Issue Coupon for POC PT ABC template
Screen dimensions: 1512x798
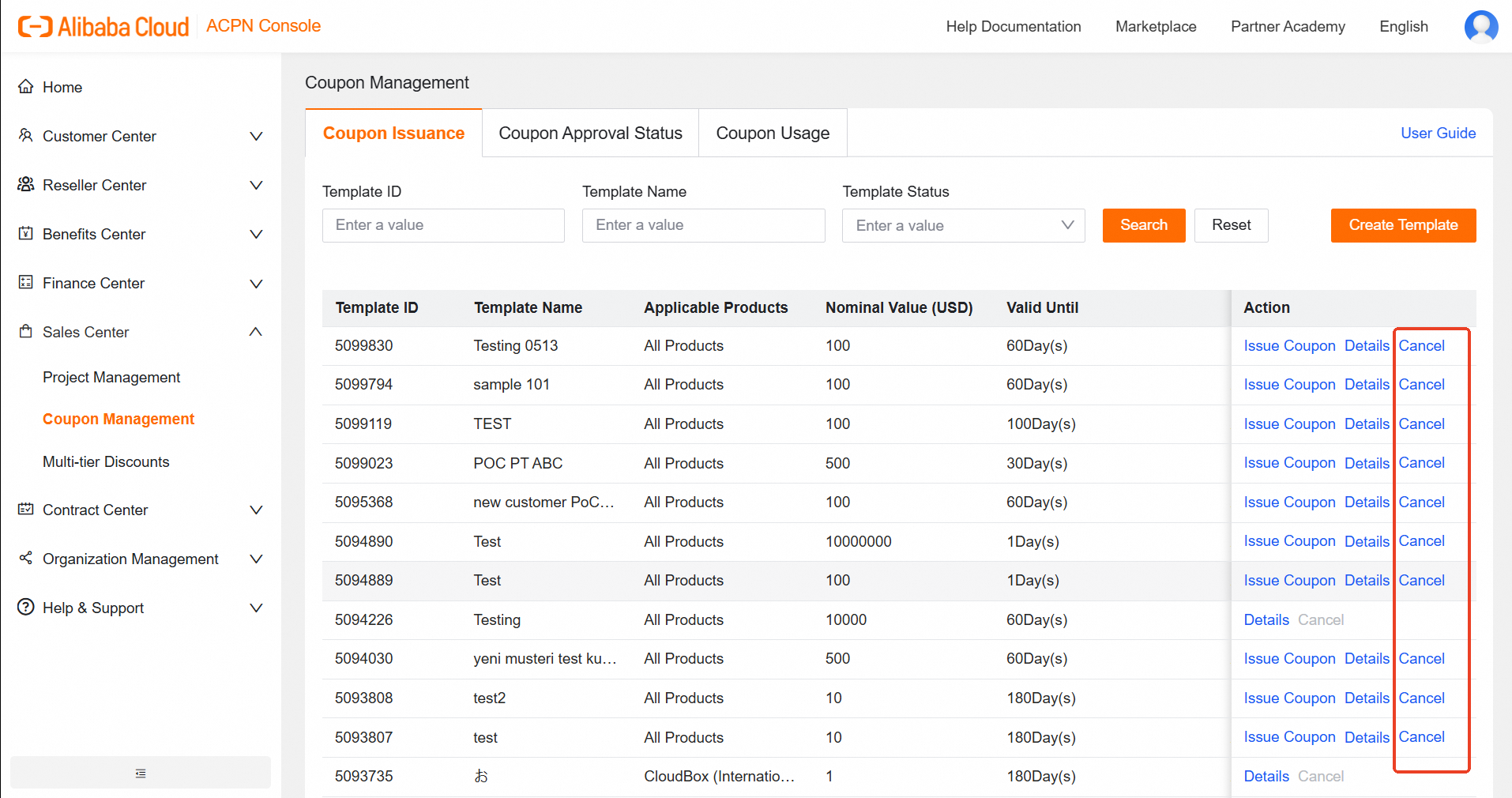(x=1289, y=463)
